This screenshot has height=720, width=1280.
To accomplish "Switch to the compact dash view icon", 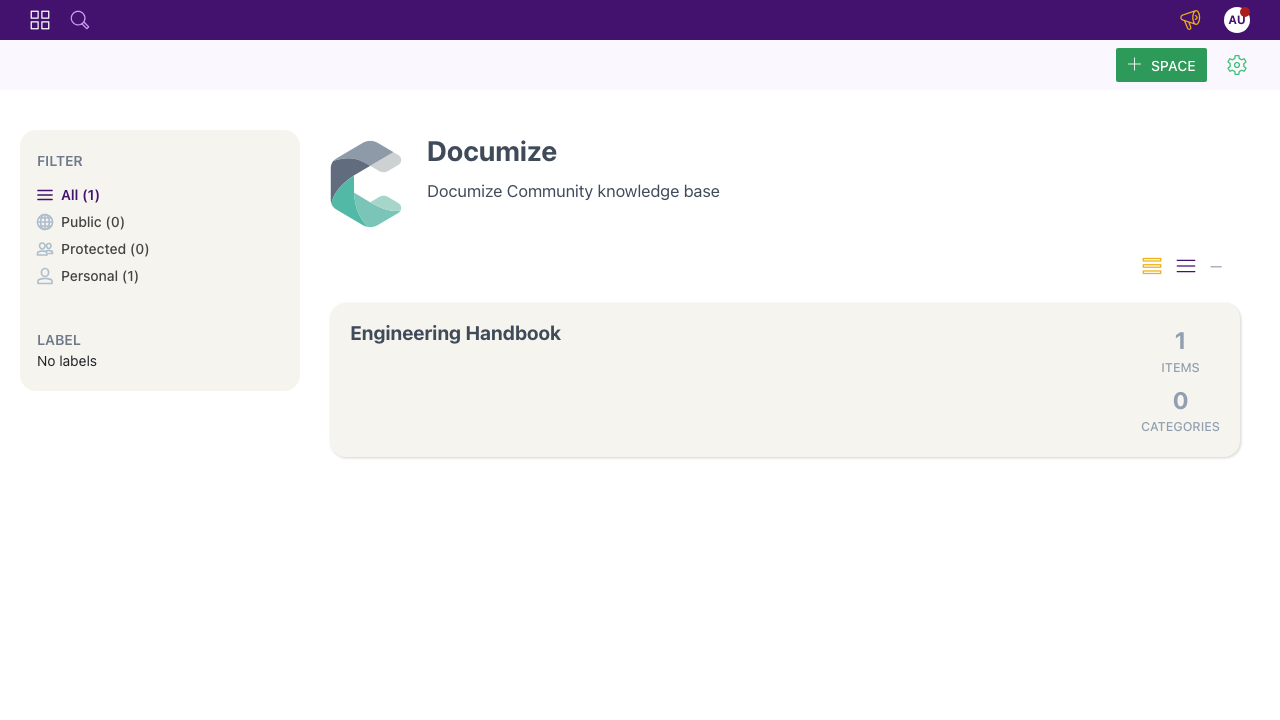I will [x=1216, y=266].
